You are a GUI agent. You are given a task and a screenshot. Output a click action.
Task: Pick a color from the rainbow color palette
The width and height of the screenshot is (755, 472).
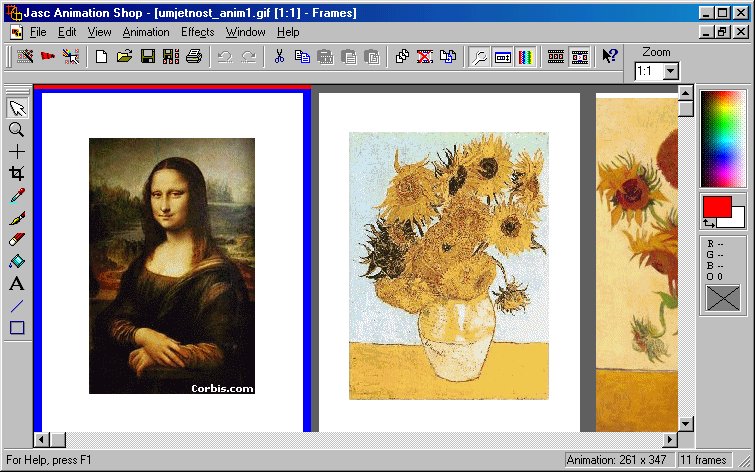[x=722, y=139]
